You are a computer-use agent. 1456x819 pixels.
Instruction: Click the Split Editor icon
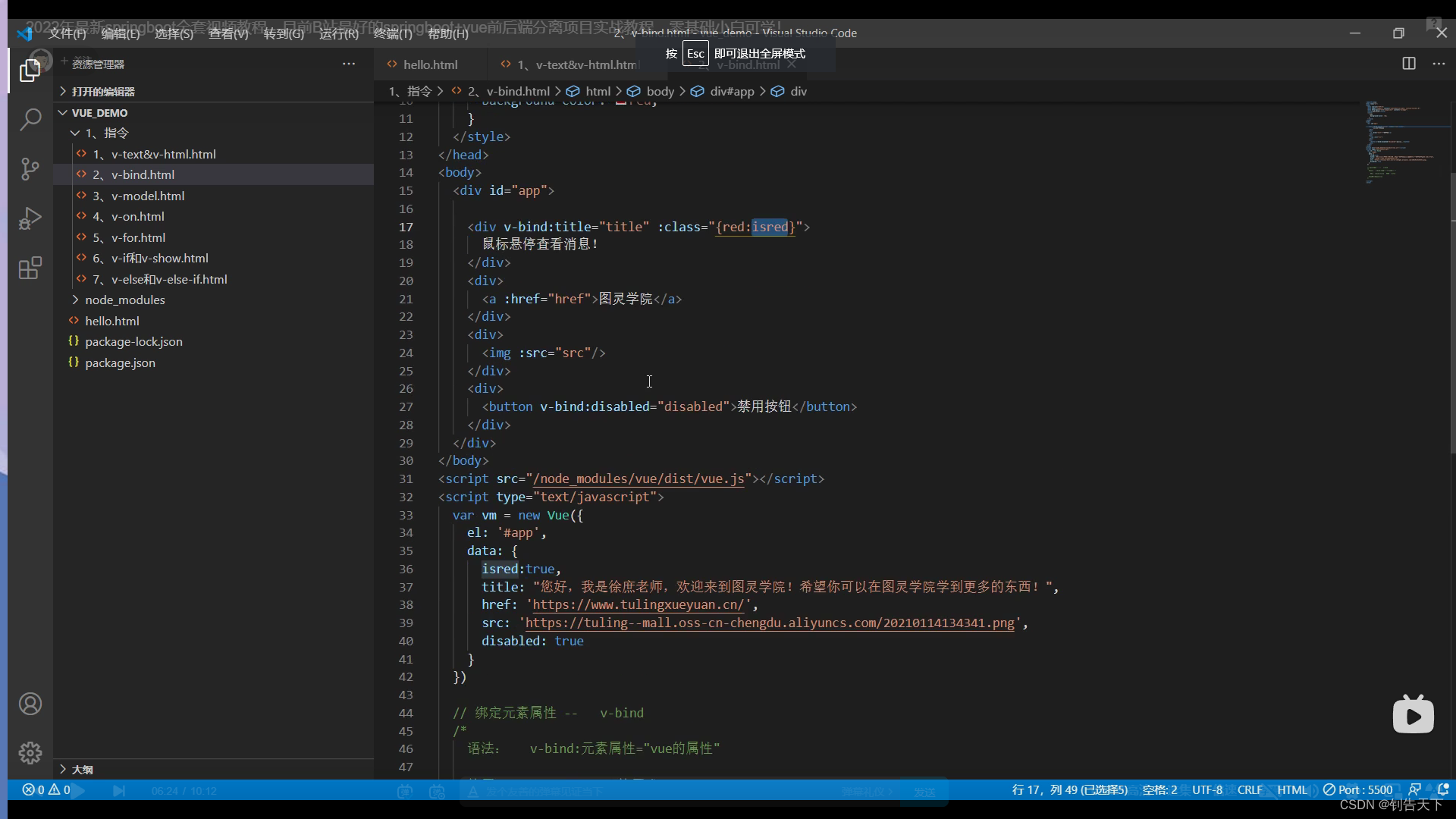pyautogui.click(x=1409, y=64)
